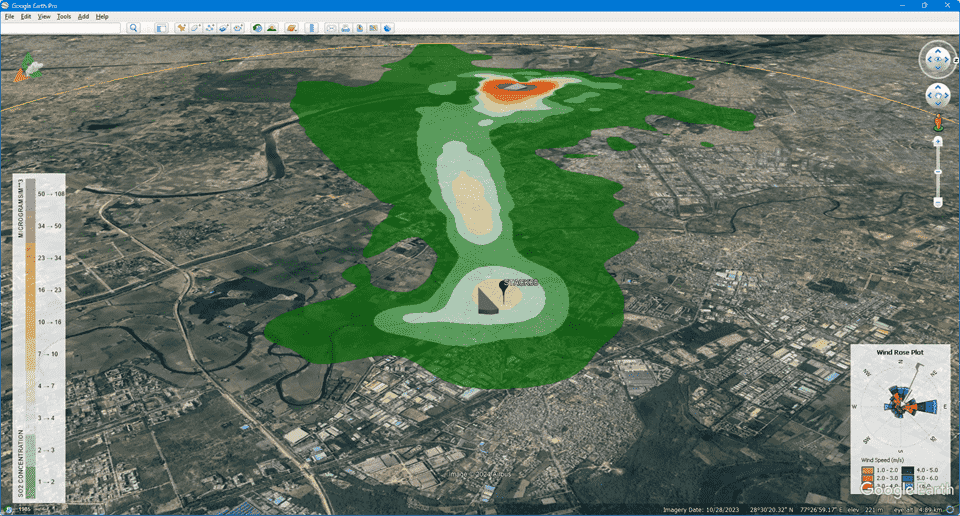Screen dimensions: 960x516
Task: Open the Edit menu
Action: click(26, 17)
